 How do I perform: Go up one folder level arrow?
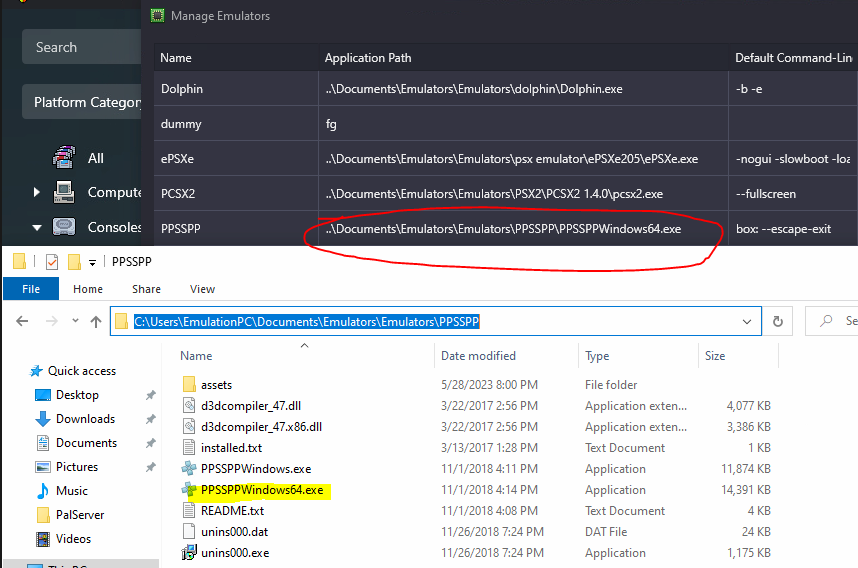pos(96,322)
